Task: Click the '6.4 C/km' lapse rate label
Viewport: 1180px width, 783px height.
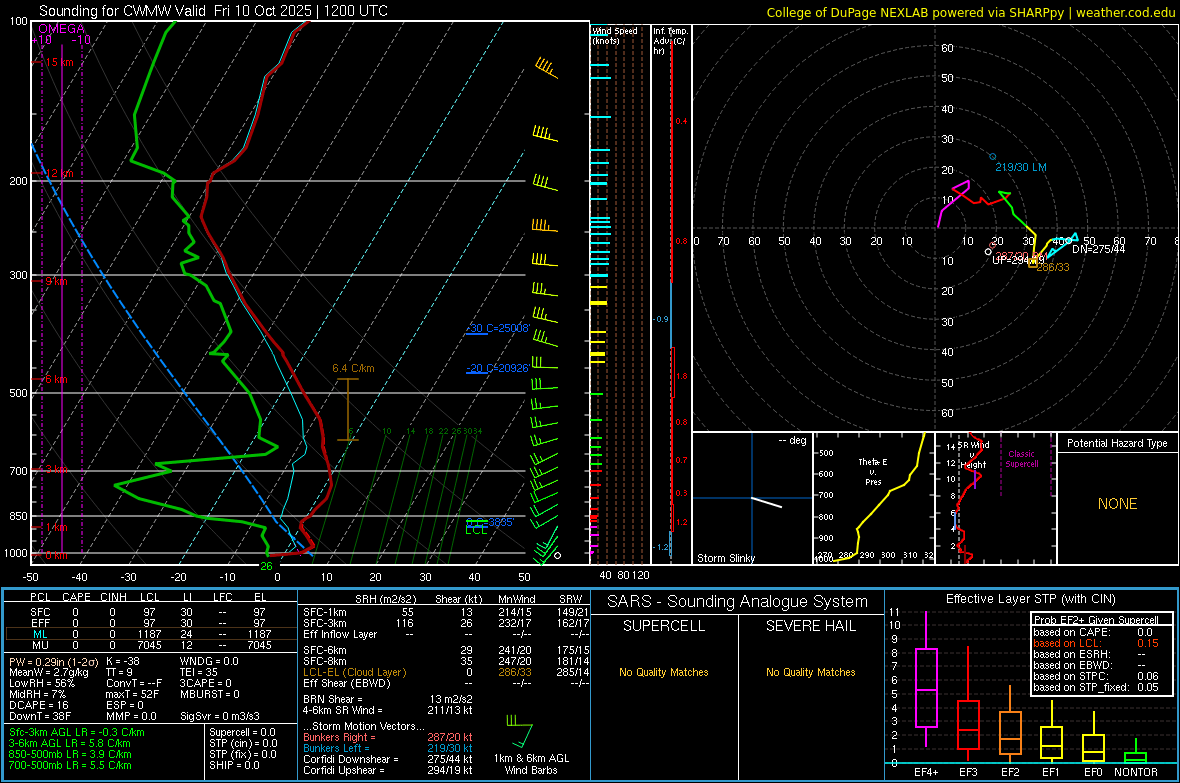Action: click(x=353, y=368)
